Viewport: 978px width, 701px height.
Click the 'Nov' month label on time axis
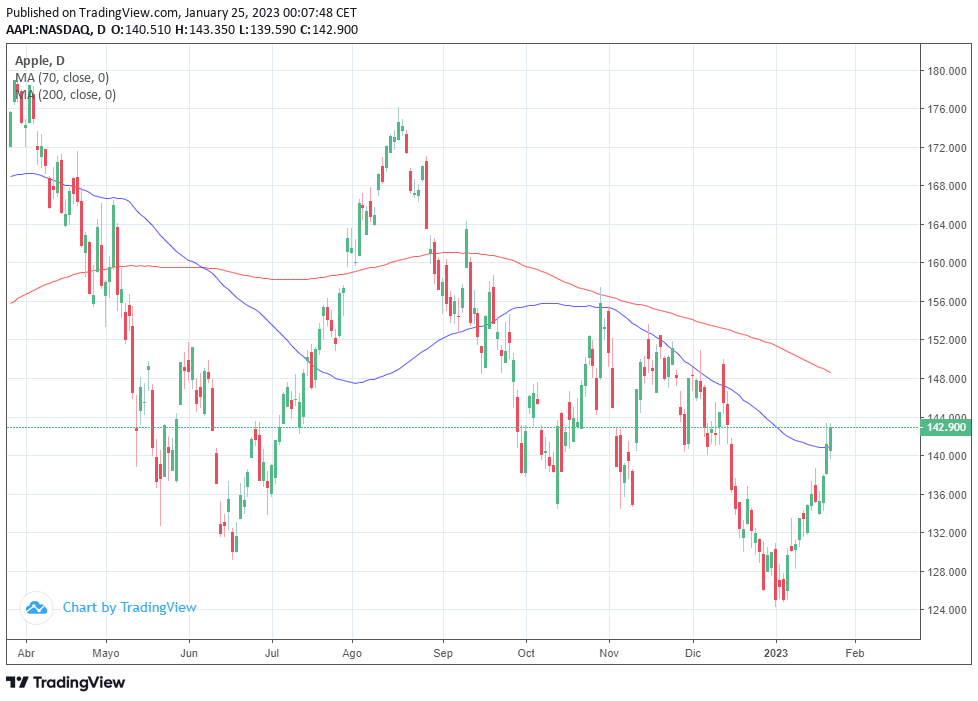[x=609, y=653]
